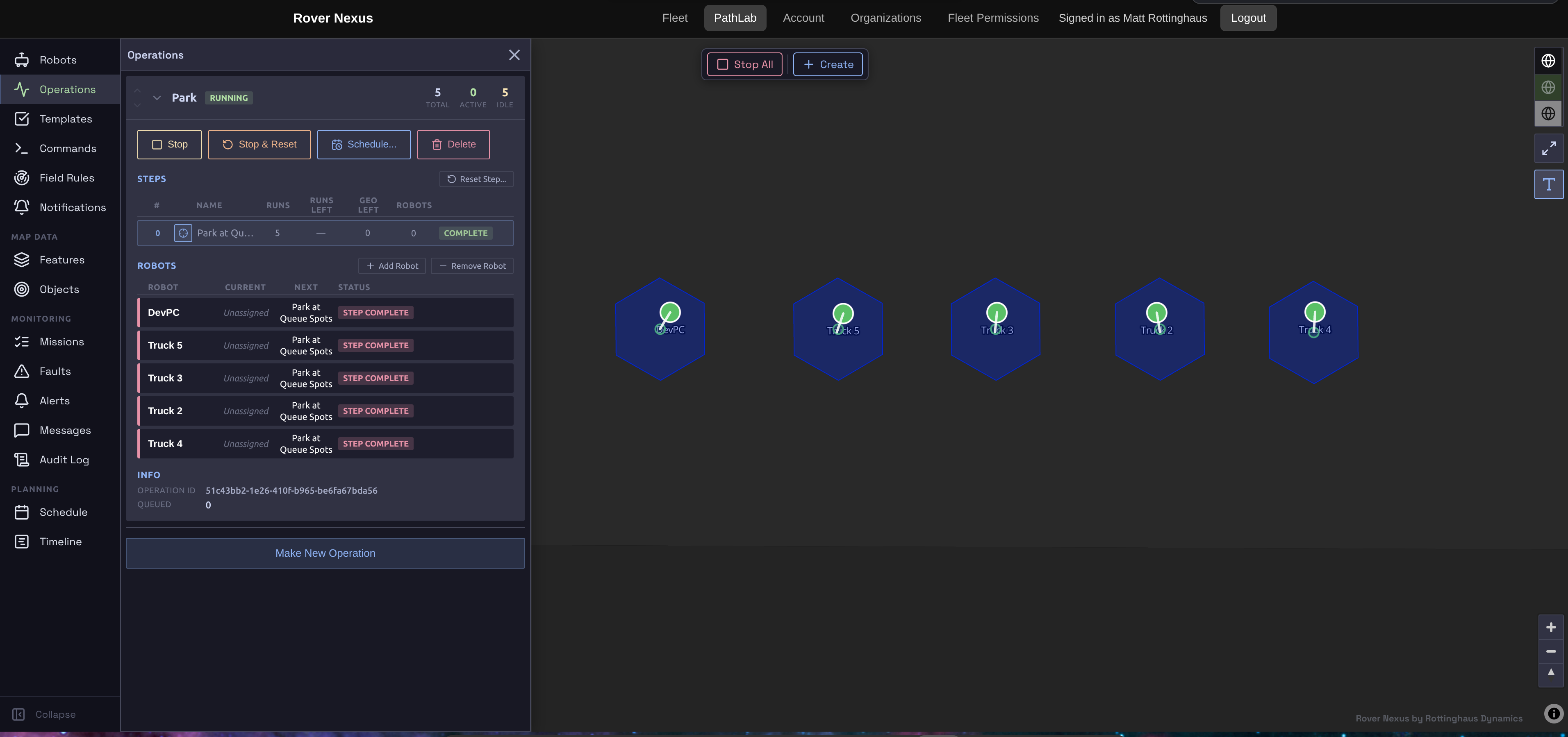Click Reset Step... button
Image resolution: width=1568 pixels, height=737 pixels.
pyautogui.click(x=476, y=179)
